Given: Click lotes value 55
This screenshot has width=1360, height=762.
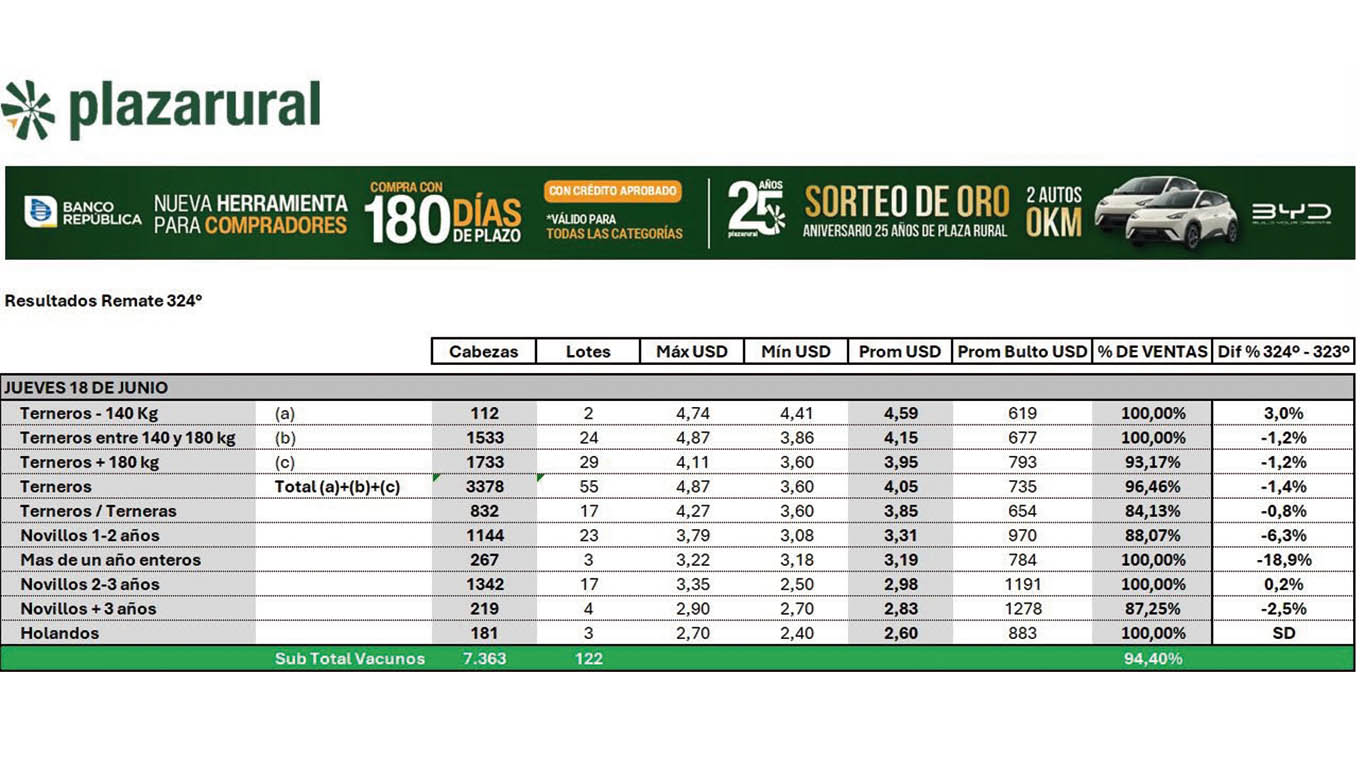Looking at the screenshot, I should tap(588, 486).
